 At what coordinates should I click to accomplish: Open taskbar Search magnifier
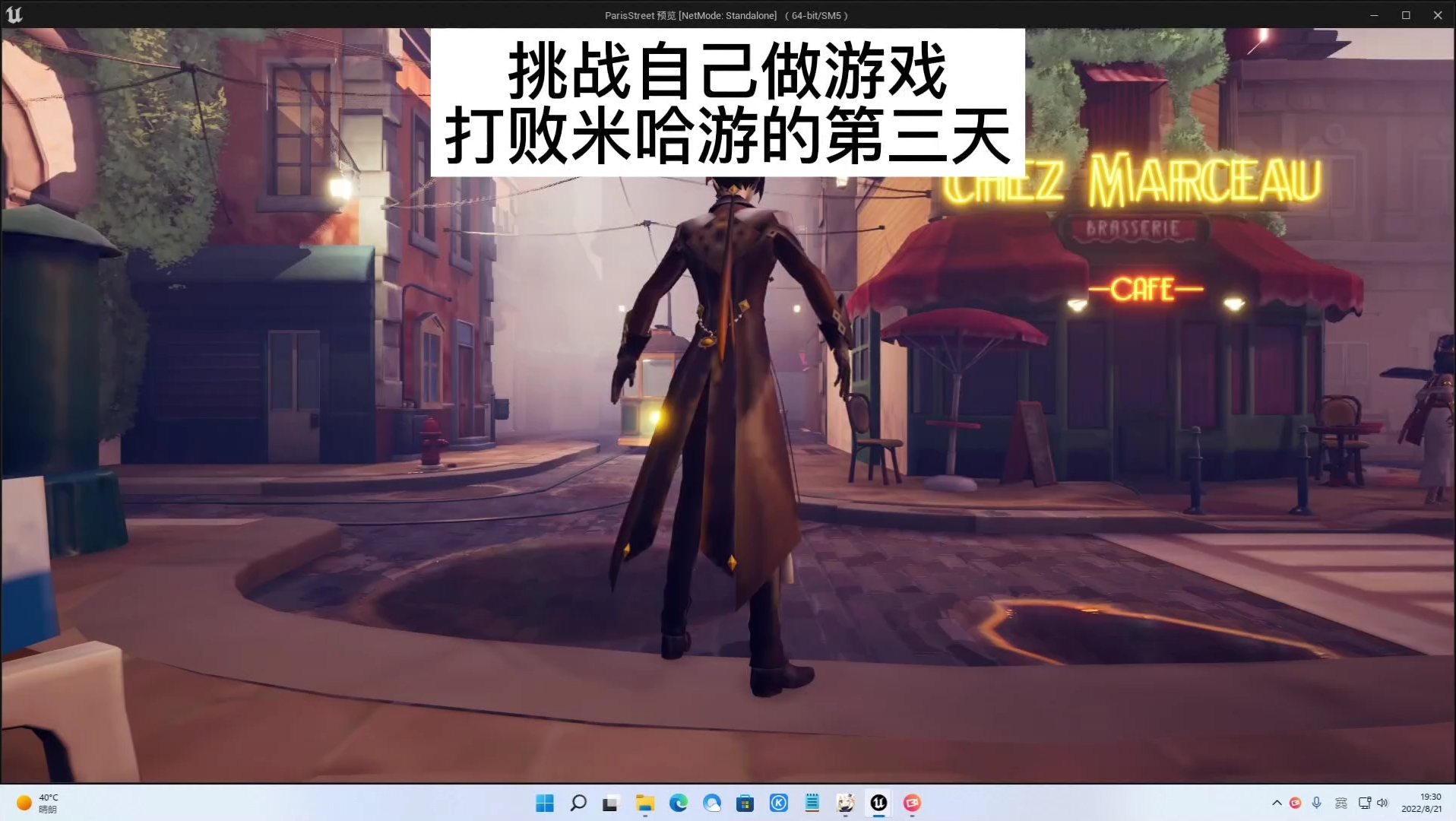(578, 803)
